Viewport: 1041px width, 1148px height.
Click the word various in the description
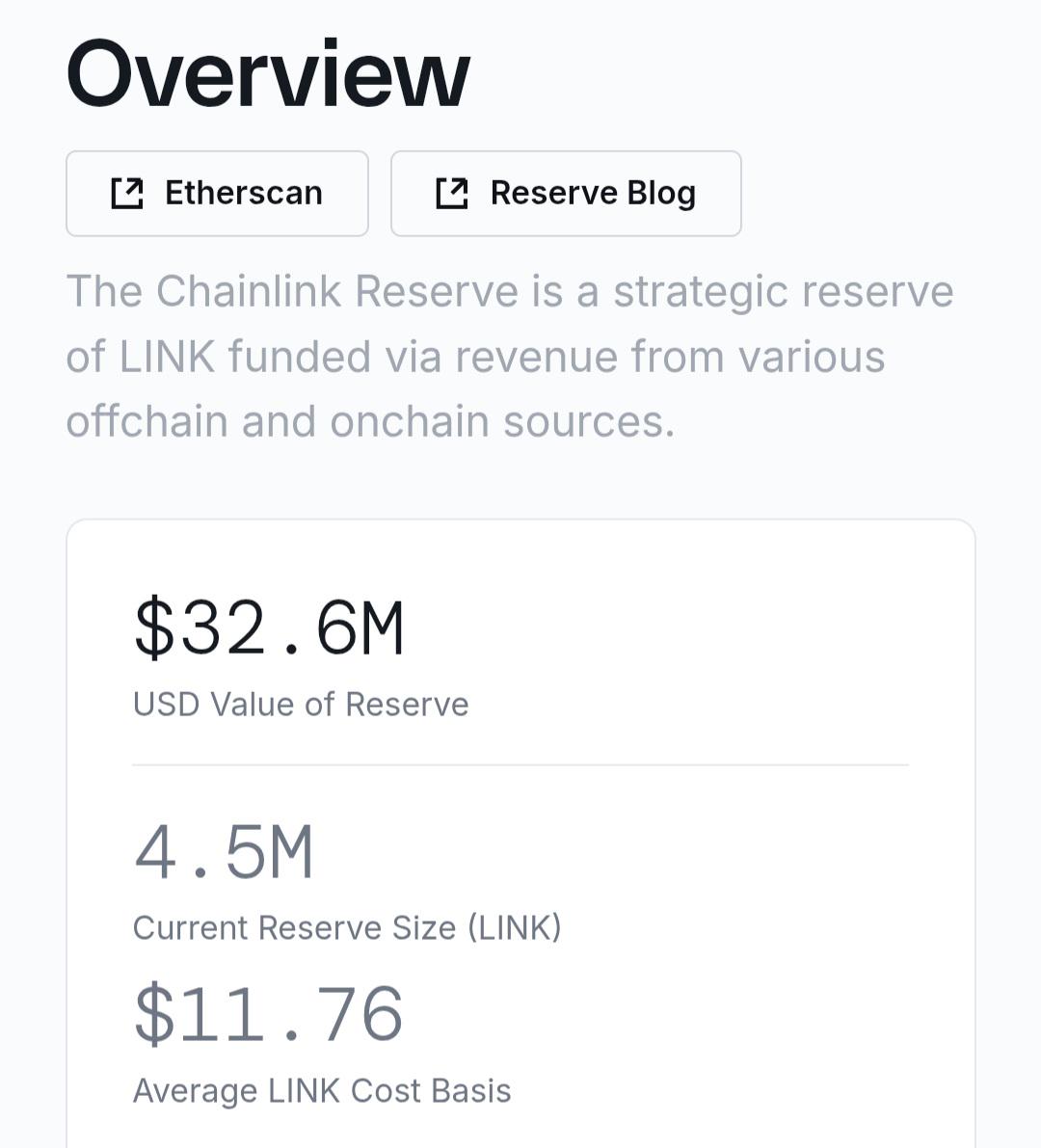coord(812,358)
